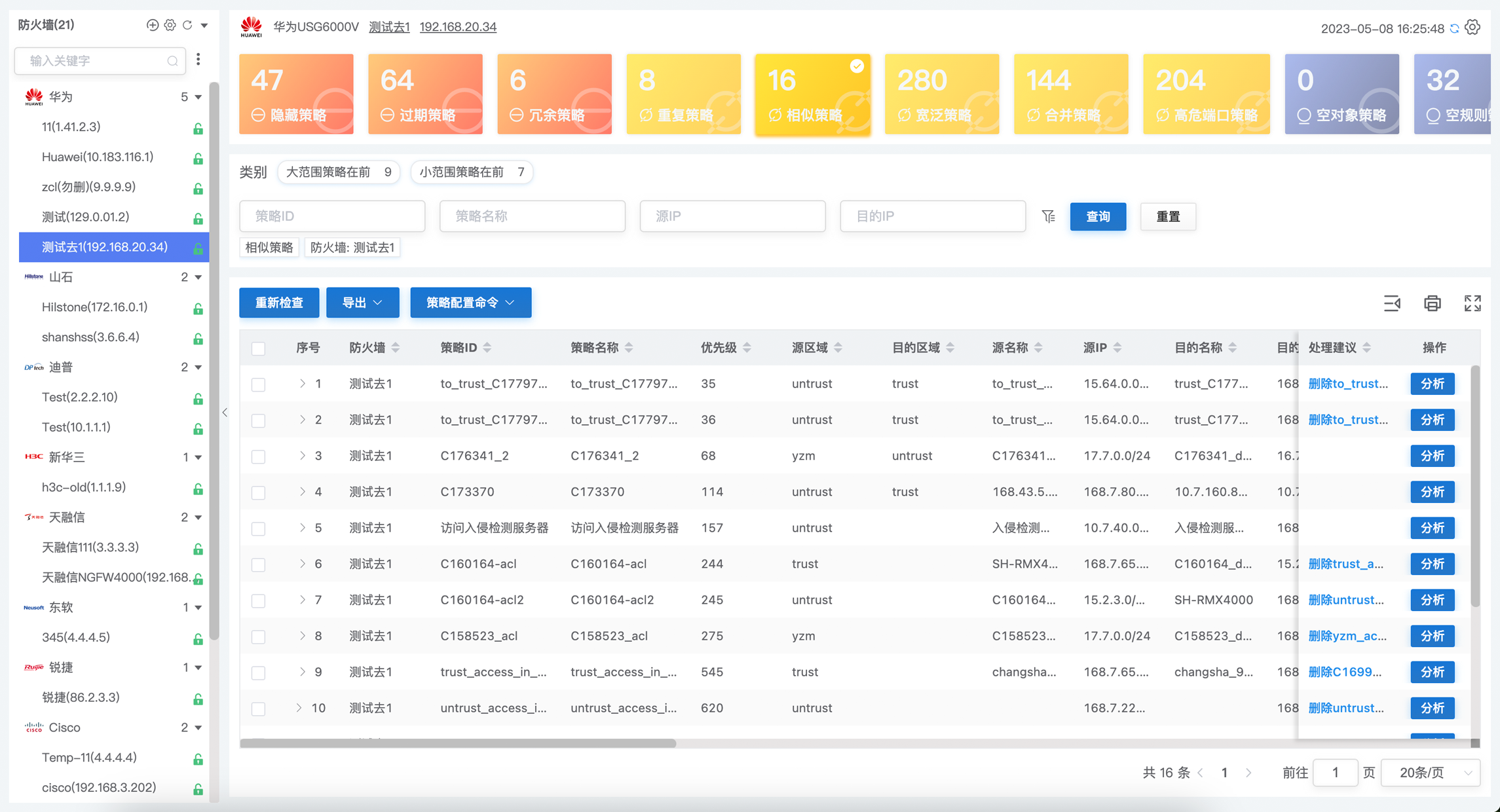This screenshot has height=812, width=1500.
Task: Open 删除trust_a... suggestion link in row 6
Action: pyautogui.click(x=1345, y=564)
